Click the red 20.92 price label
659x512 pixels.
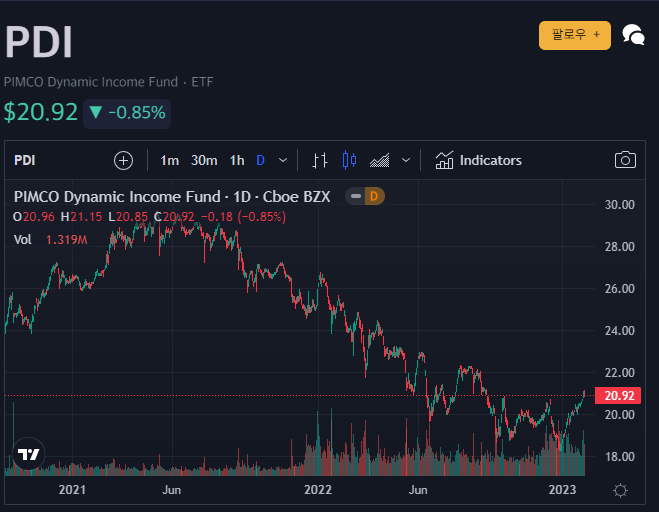pos(618,396)
